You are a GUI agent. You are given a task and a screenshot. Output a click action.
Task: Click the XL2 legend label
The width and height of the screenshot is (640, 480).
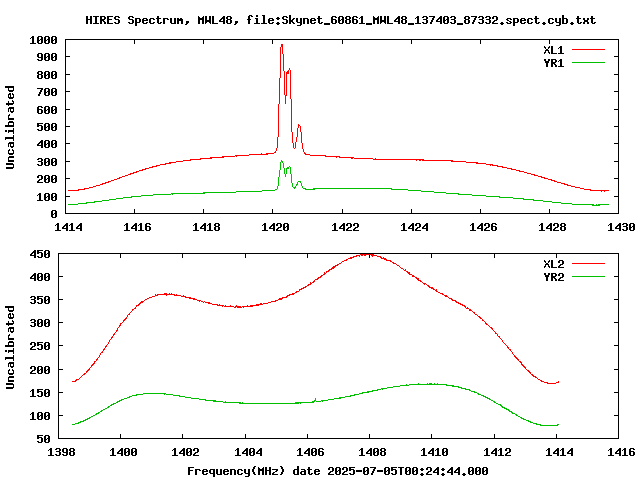pos(553,264)
